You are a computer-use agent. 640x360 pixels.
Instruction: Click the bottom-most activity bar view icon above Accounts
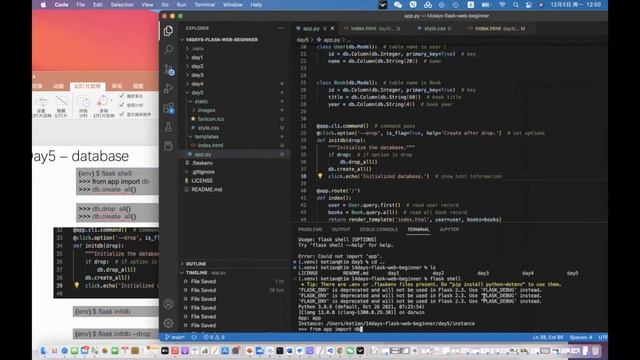point(169,146)
